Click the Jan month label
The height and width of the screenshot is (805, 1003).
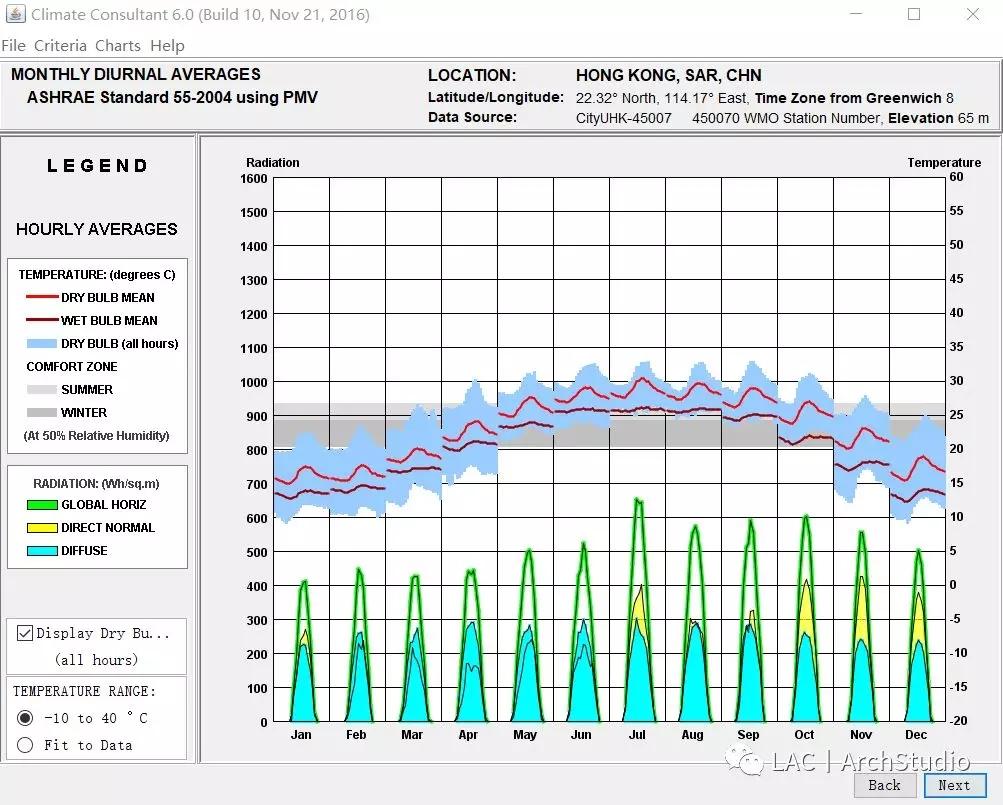pos(301,735)
